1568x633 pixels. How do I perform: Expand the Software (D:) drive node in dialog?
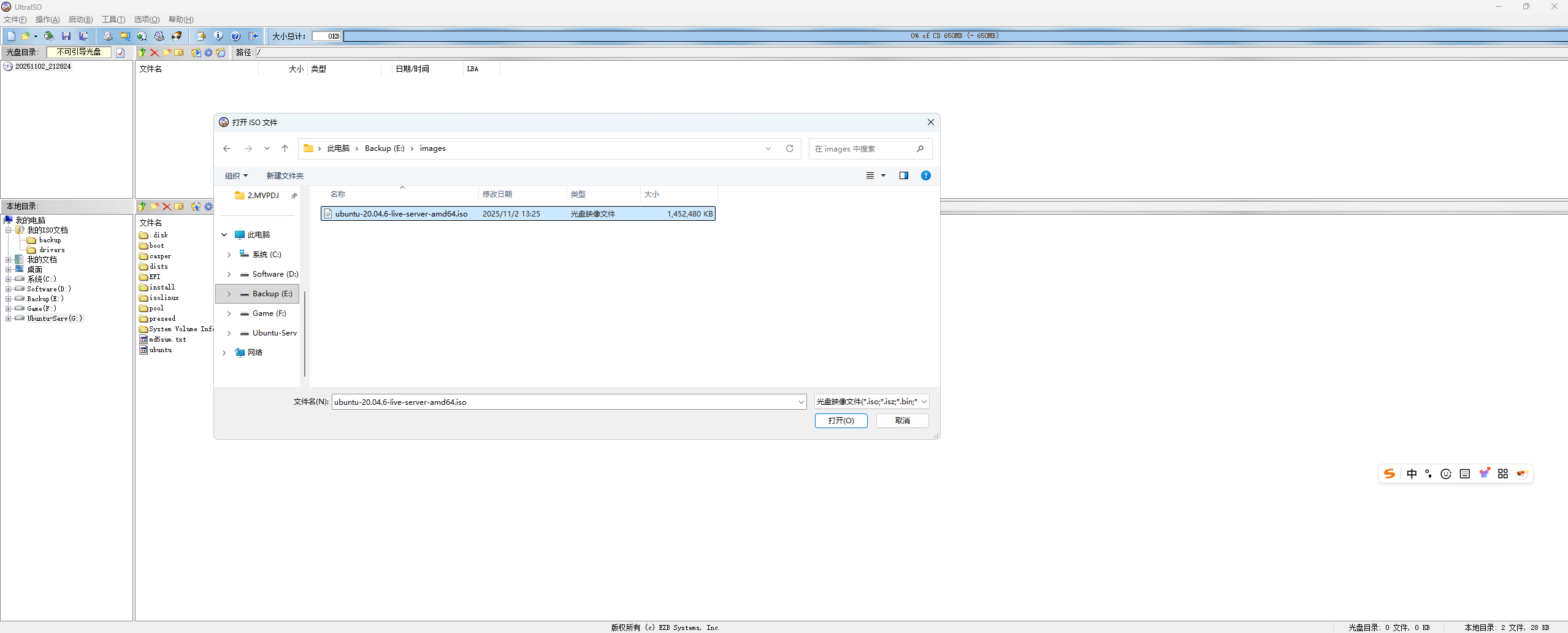(229, 274)
